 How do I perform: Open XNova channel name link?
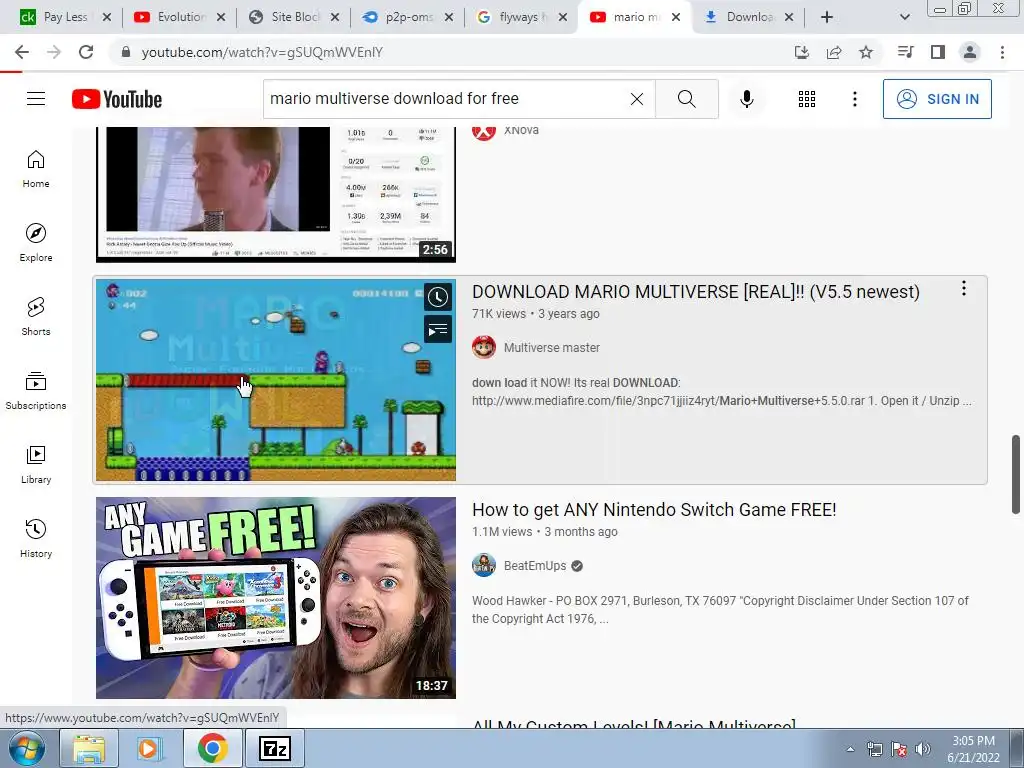pyautogui.click(x=521, y=131)
